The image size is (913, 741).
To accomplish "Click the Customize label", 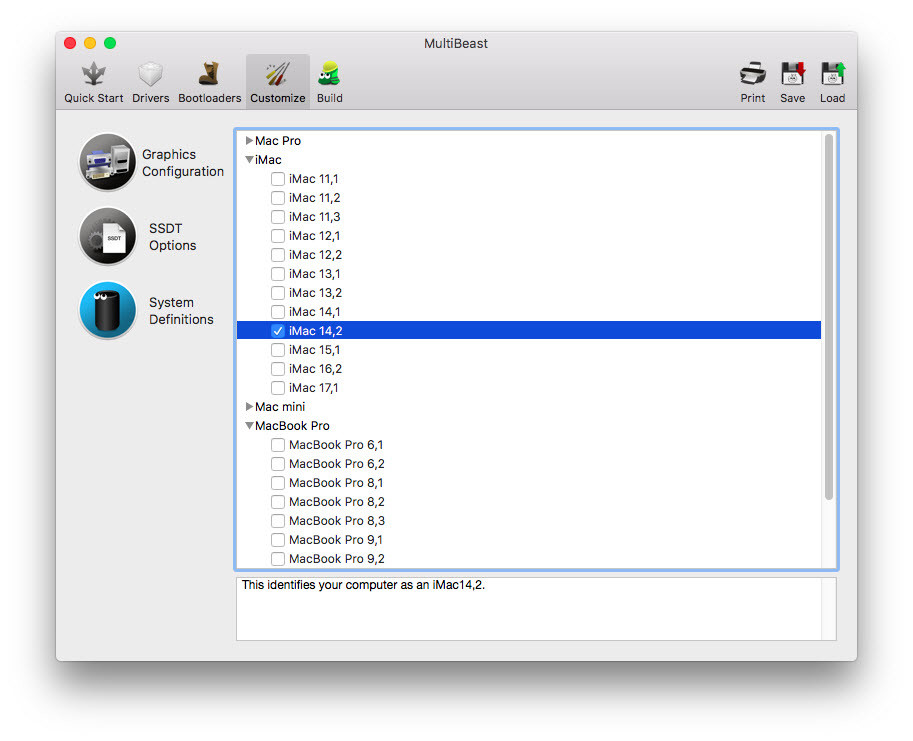I will point(278,98).
